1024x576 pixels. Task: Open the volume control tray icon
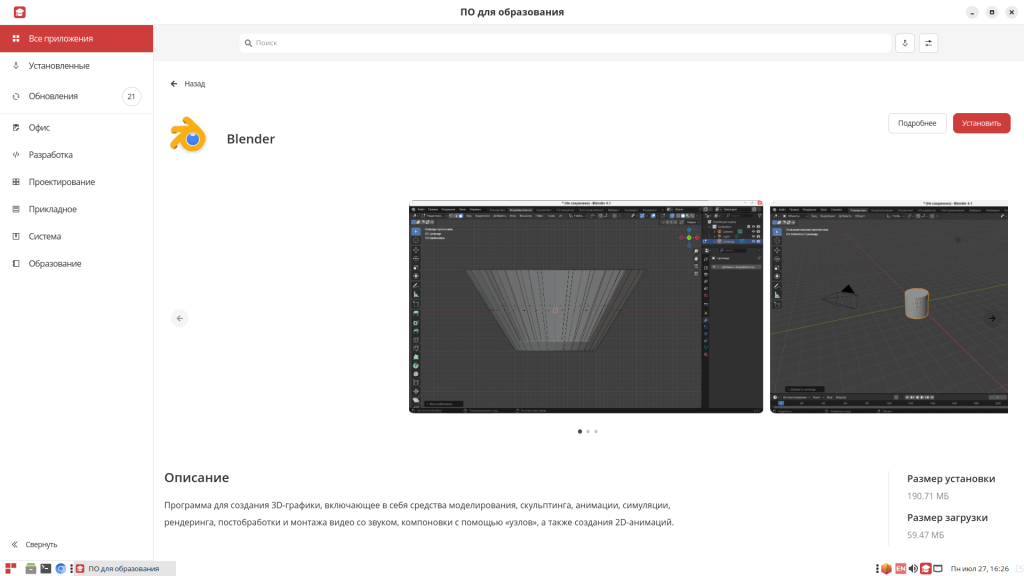pyautogui.click(x=913, y=568)
